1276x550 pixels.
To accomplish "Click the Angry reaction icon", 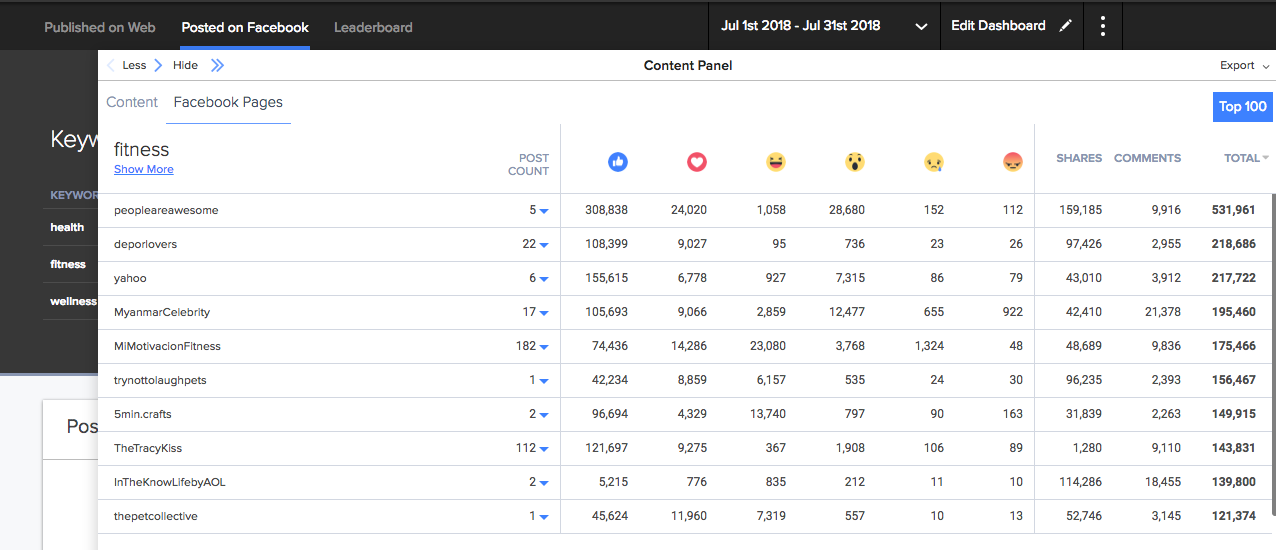I will [x=1013, y=161].
